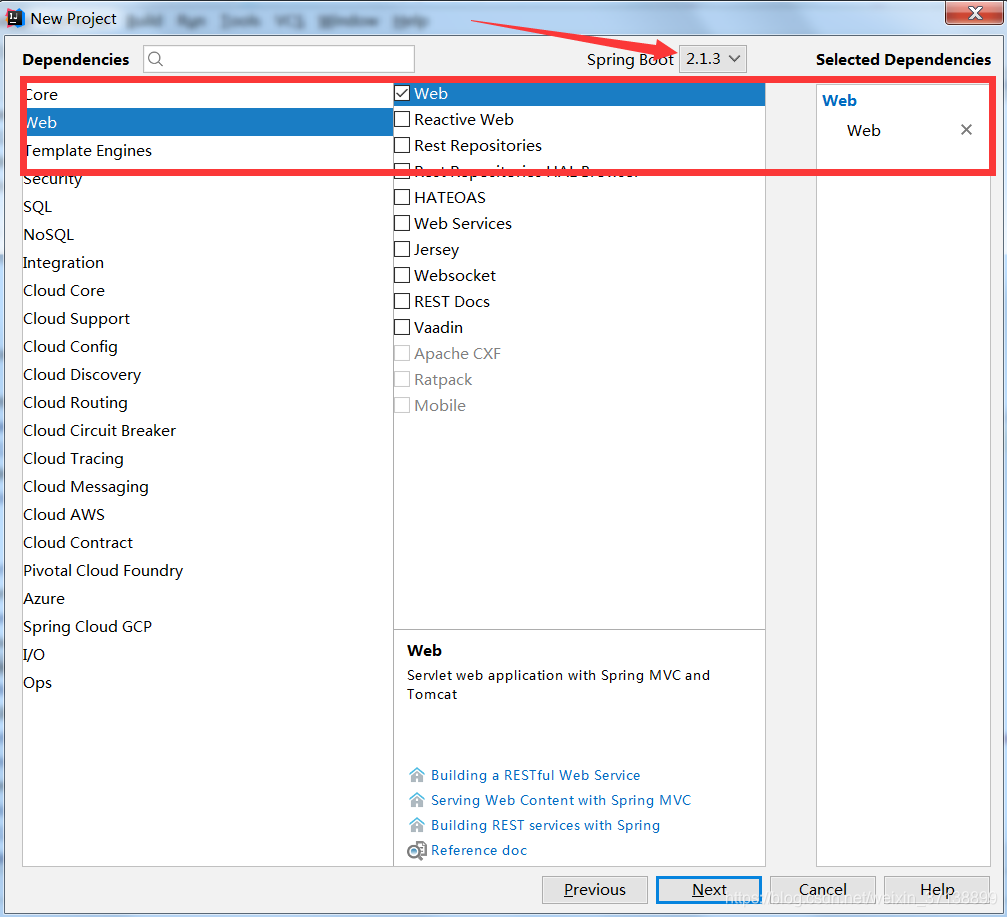Screen dimensions: 1007x917
Task: Select the highlighted Web category
Action: [x=207, y=122]
